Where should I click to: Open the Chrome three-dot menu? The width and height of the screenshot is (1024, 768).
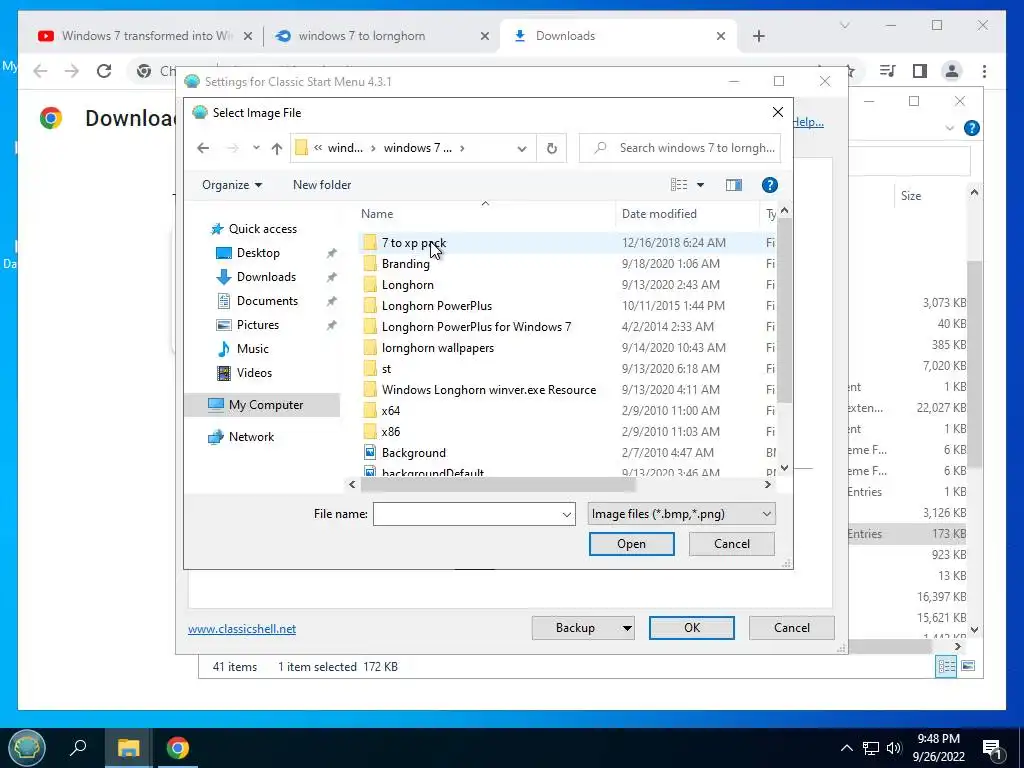[984, 71]
